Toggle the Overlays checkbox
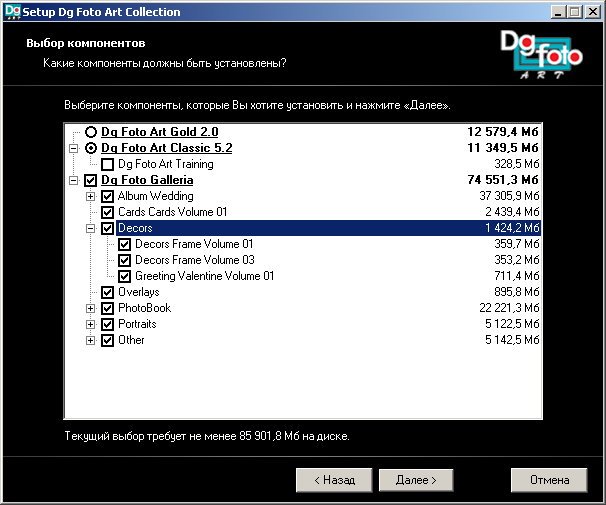 click(107, 292)
